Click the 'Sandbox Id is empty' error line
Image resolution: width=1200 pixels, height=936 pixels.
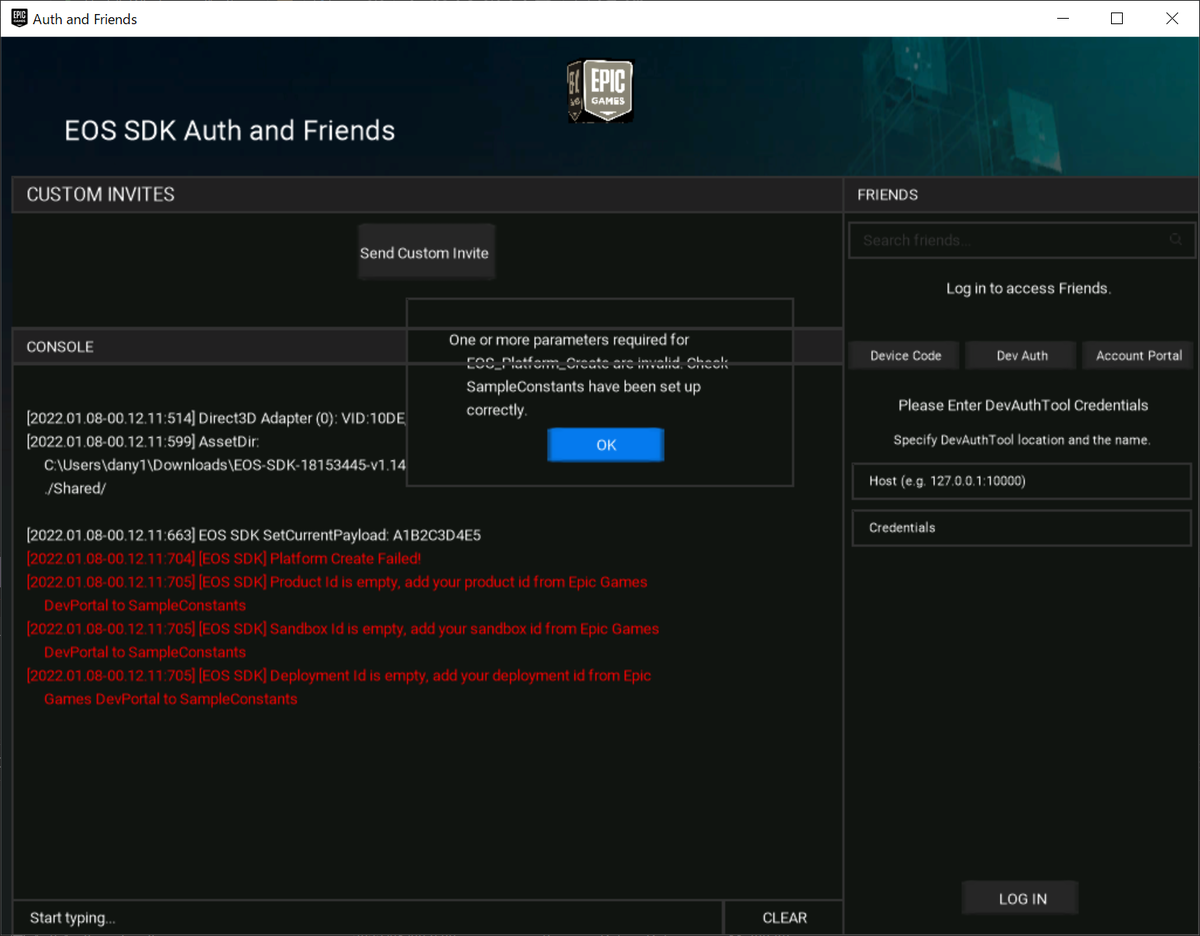pos(343,640)
